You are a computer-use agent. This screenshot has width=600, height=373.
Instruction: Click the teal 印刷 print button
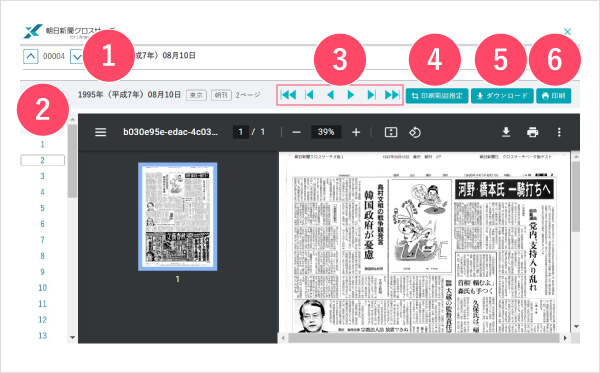(554, 96)
